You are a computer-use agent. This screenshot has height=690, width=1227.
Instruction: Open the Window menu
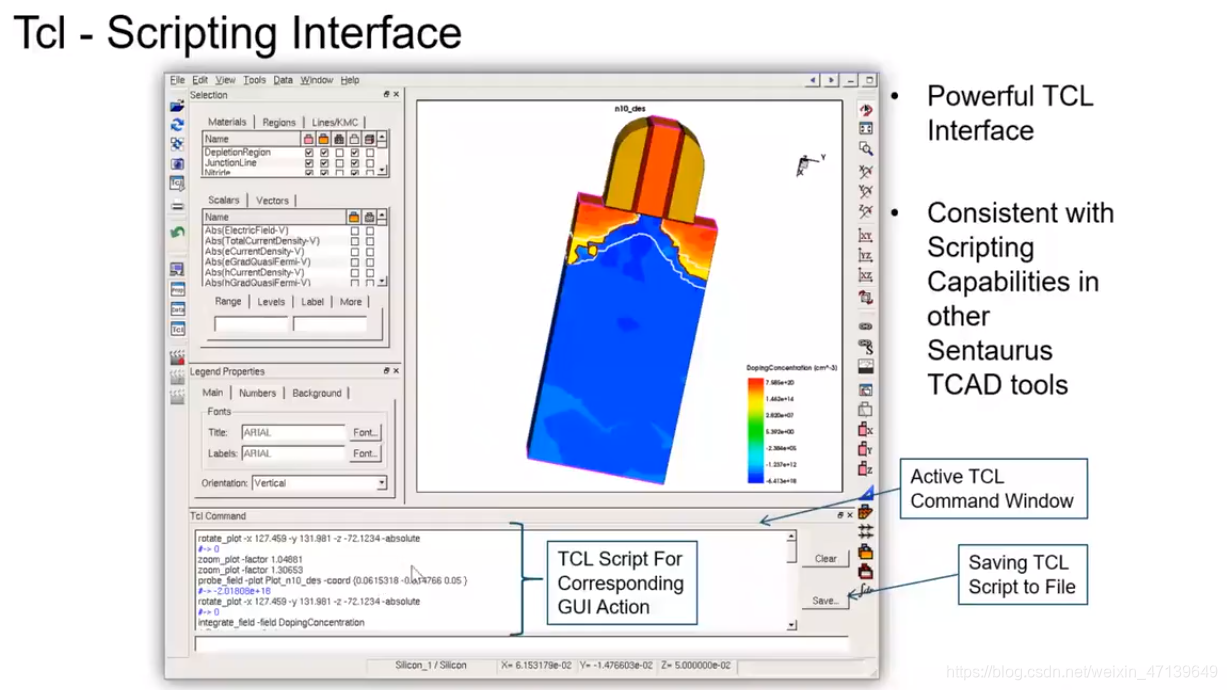317,80
